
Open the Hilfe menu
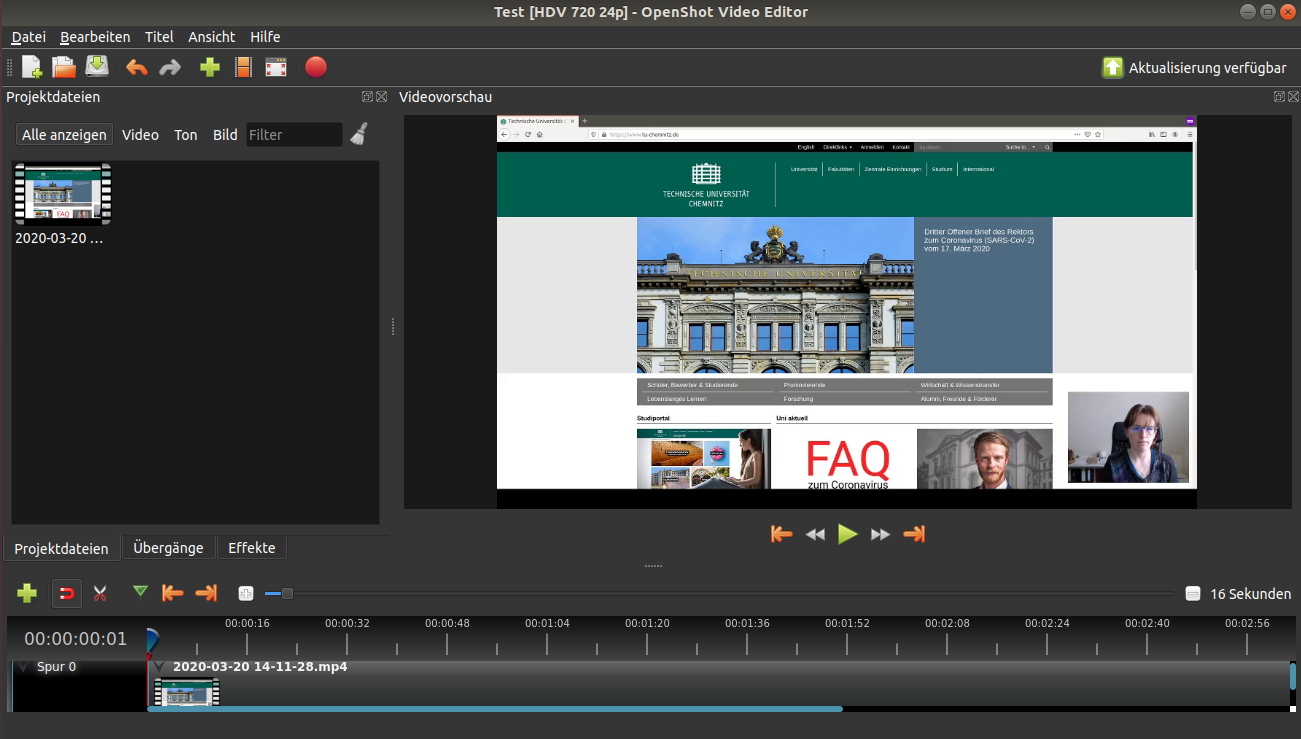pyautogui.click(x=265, y=37)
